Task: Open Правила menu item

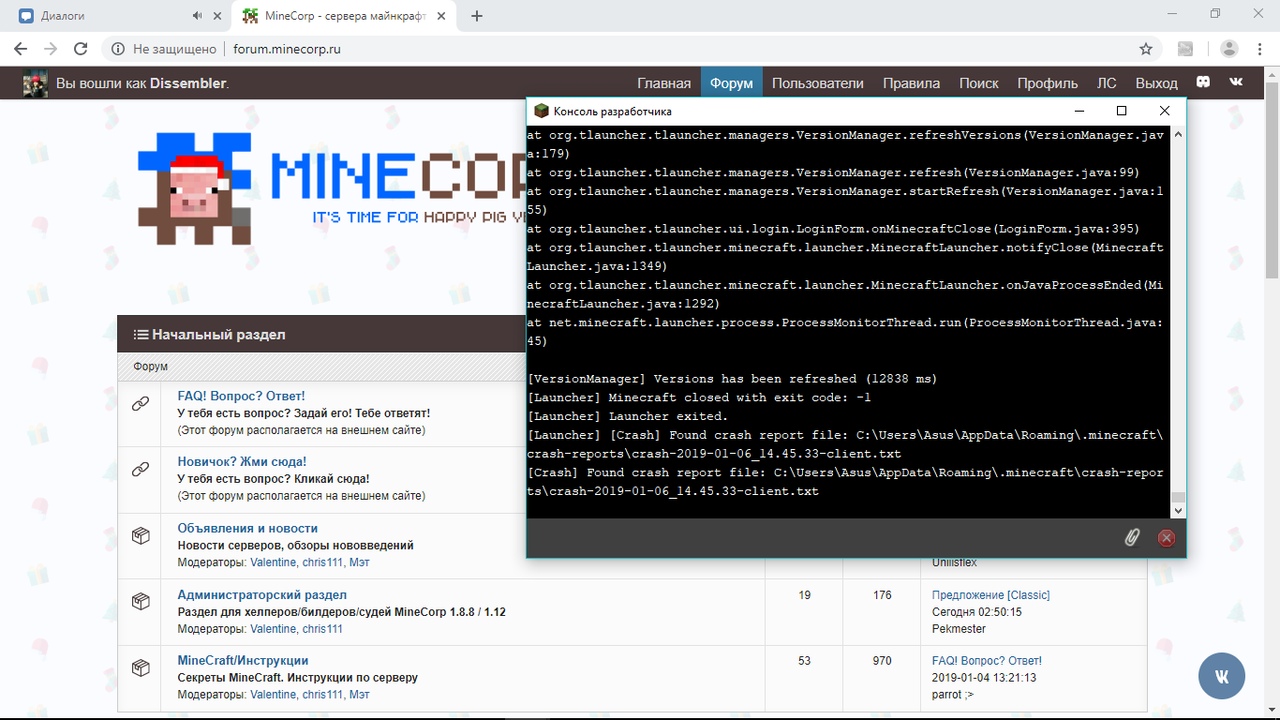Action: (911, 83)
